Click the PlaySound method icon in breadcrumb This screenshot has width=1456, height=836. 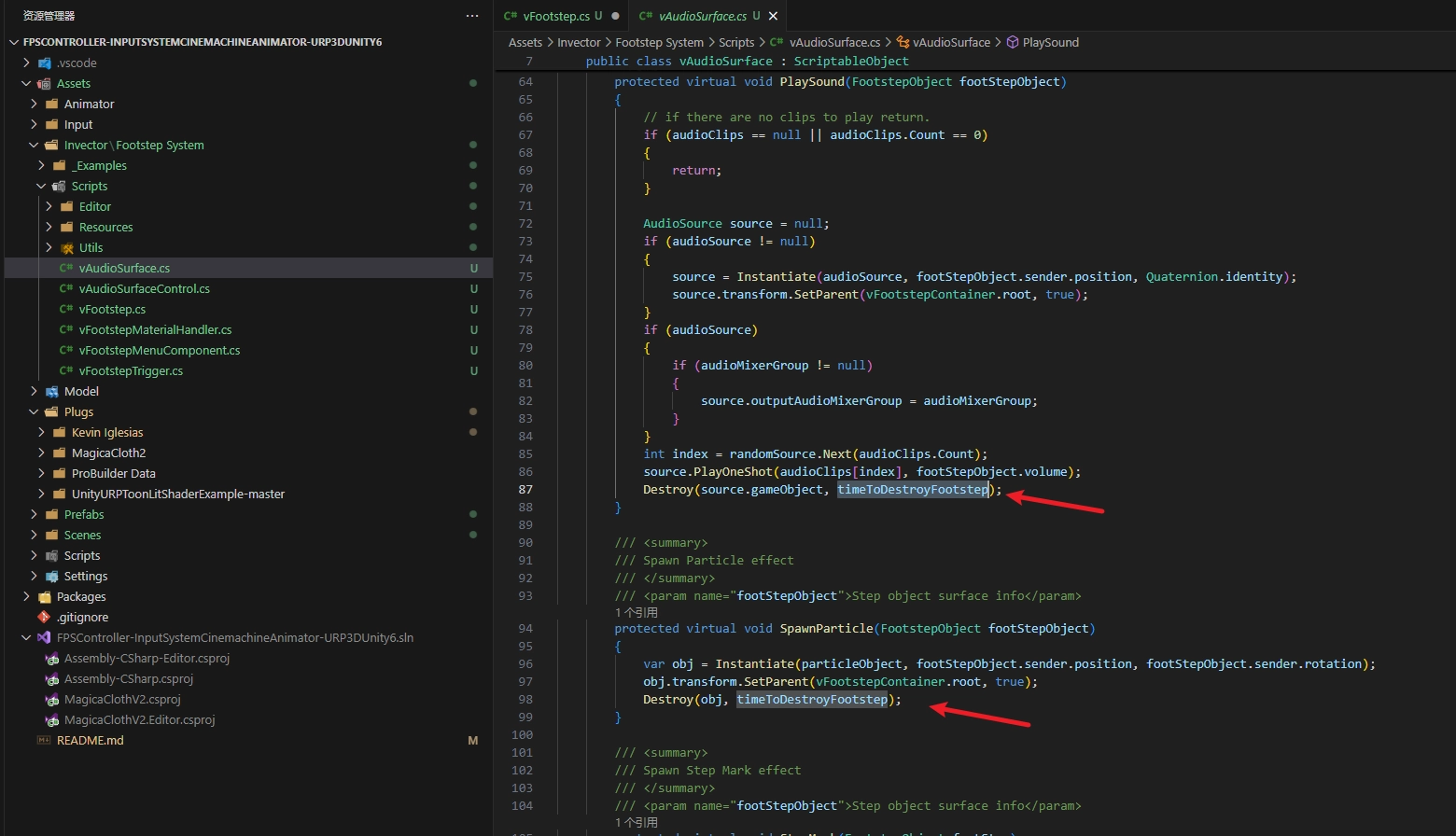[1013, 42]
